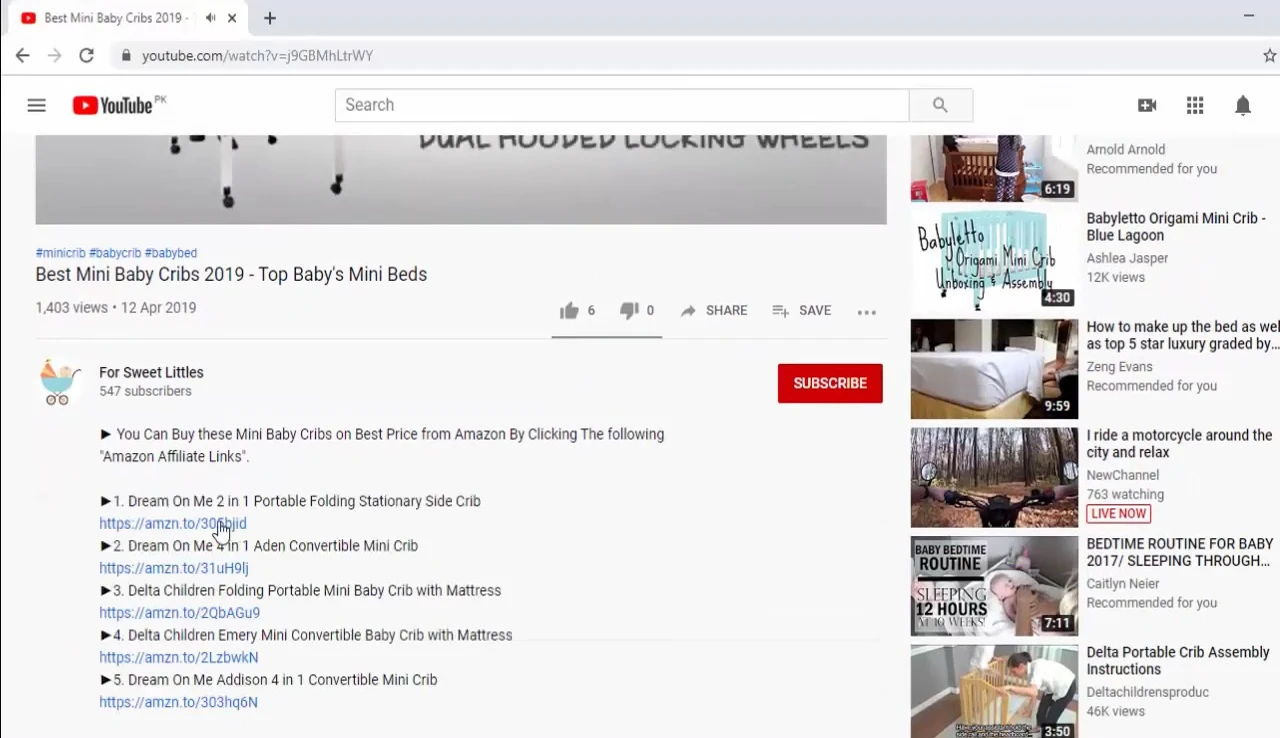Screen dimensions: 1280x738
Task: Click the LIVE NOW badge
Action: [x=1119, y=514]
